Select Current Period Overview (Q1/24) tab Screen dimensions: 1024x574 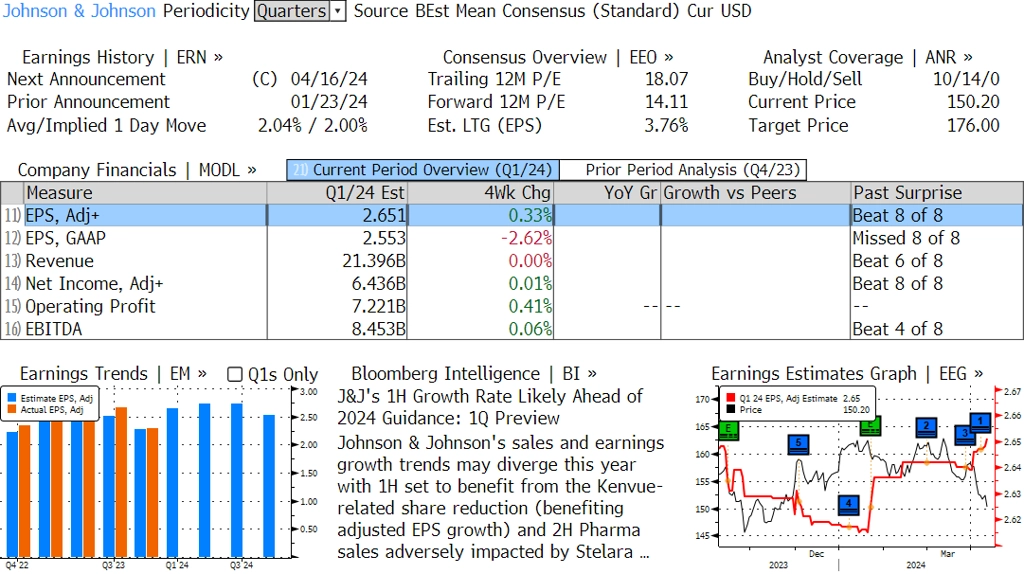click(x=423, y=170)
